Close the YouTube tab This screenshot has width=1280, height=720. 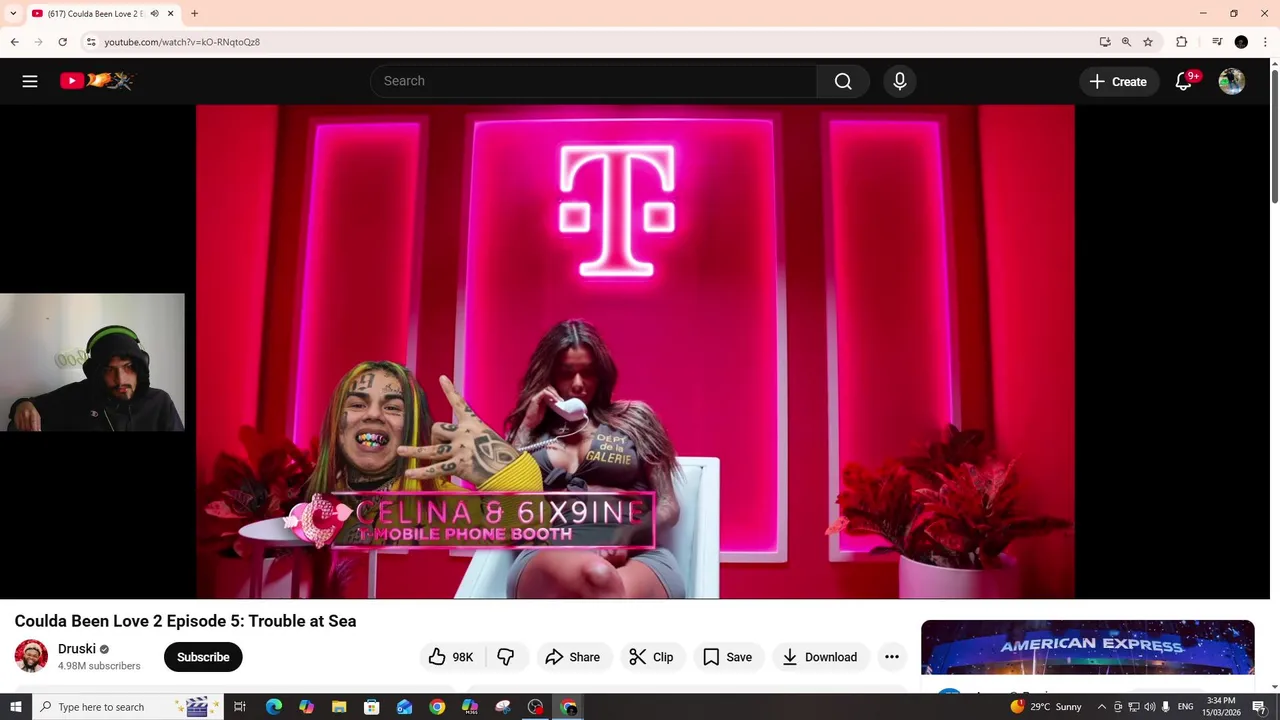tap(171, 13)
